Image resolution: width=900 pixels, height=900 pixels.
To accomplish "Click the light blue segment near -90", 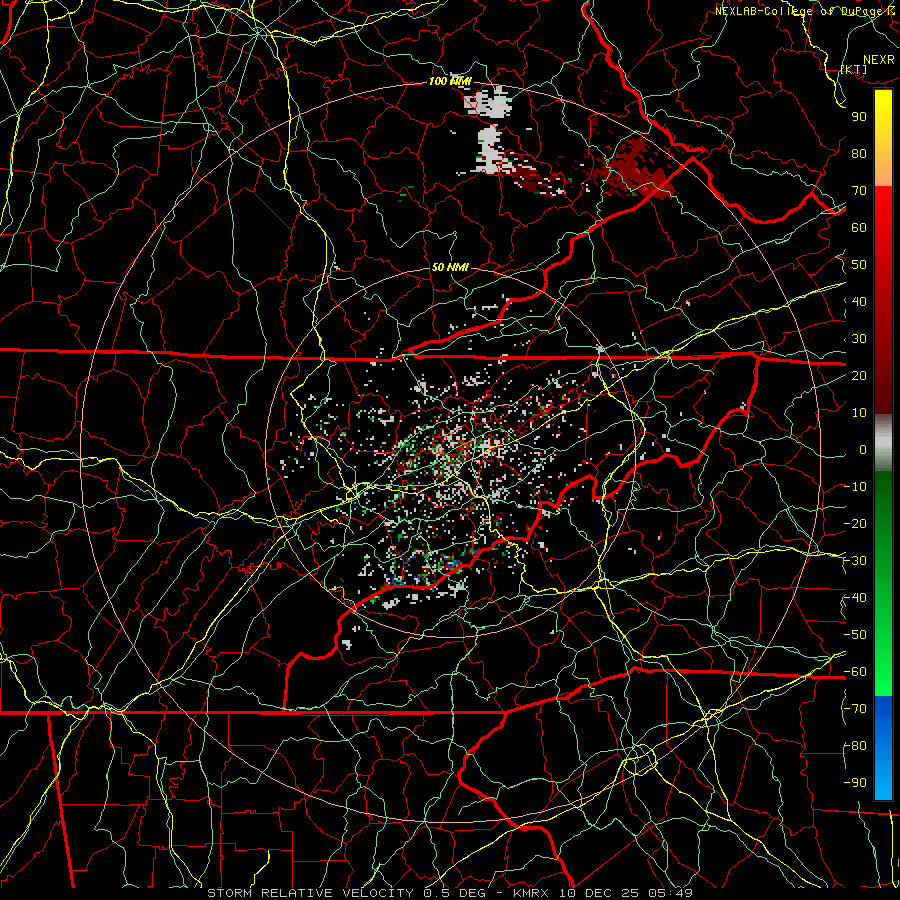I will 883,781.
